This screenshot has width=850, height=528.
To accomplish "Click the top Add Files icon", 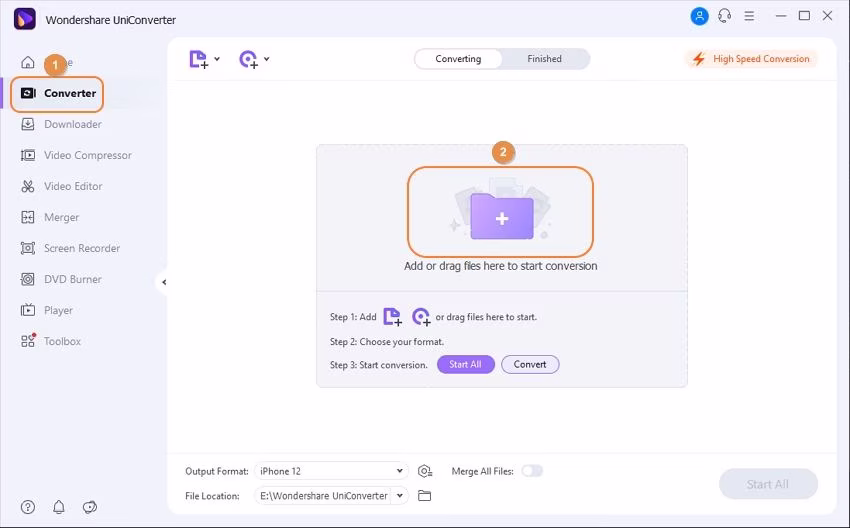I will pos(198,59).
